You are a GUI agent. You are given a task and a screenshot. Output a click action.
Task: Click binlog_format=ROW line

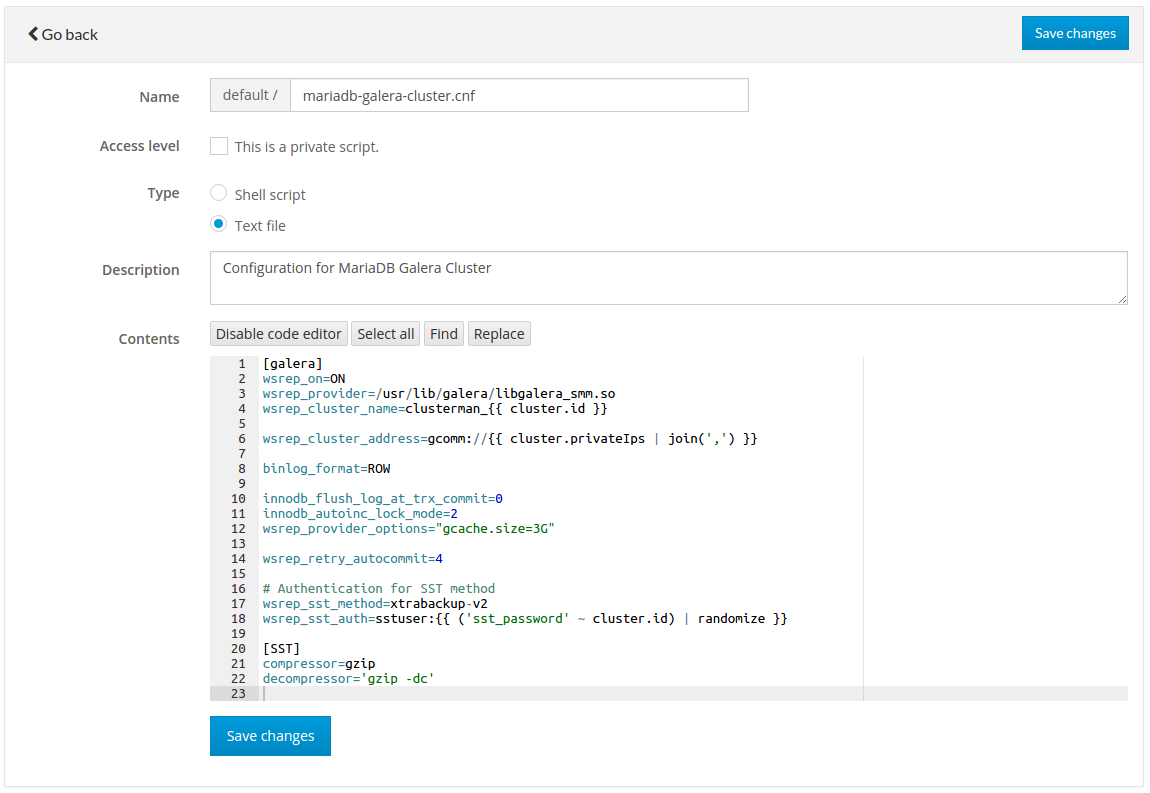[x=326, y=469]
